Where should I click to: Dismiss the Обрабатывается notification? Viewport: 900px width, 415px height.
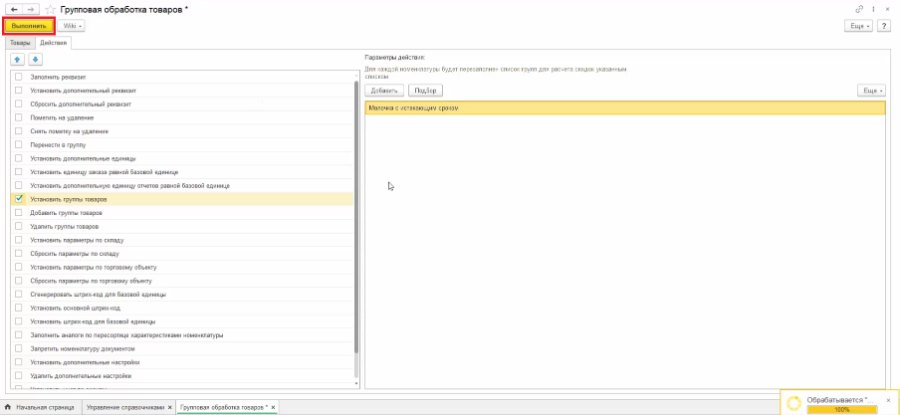(x=889, y=400)
